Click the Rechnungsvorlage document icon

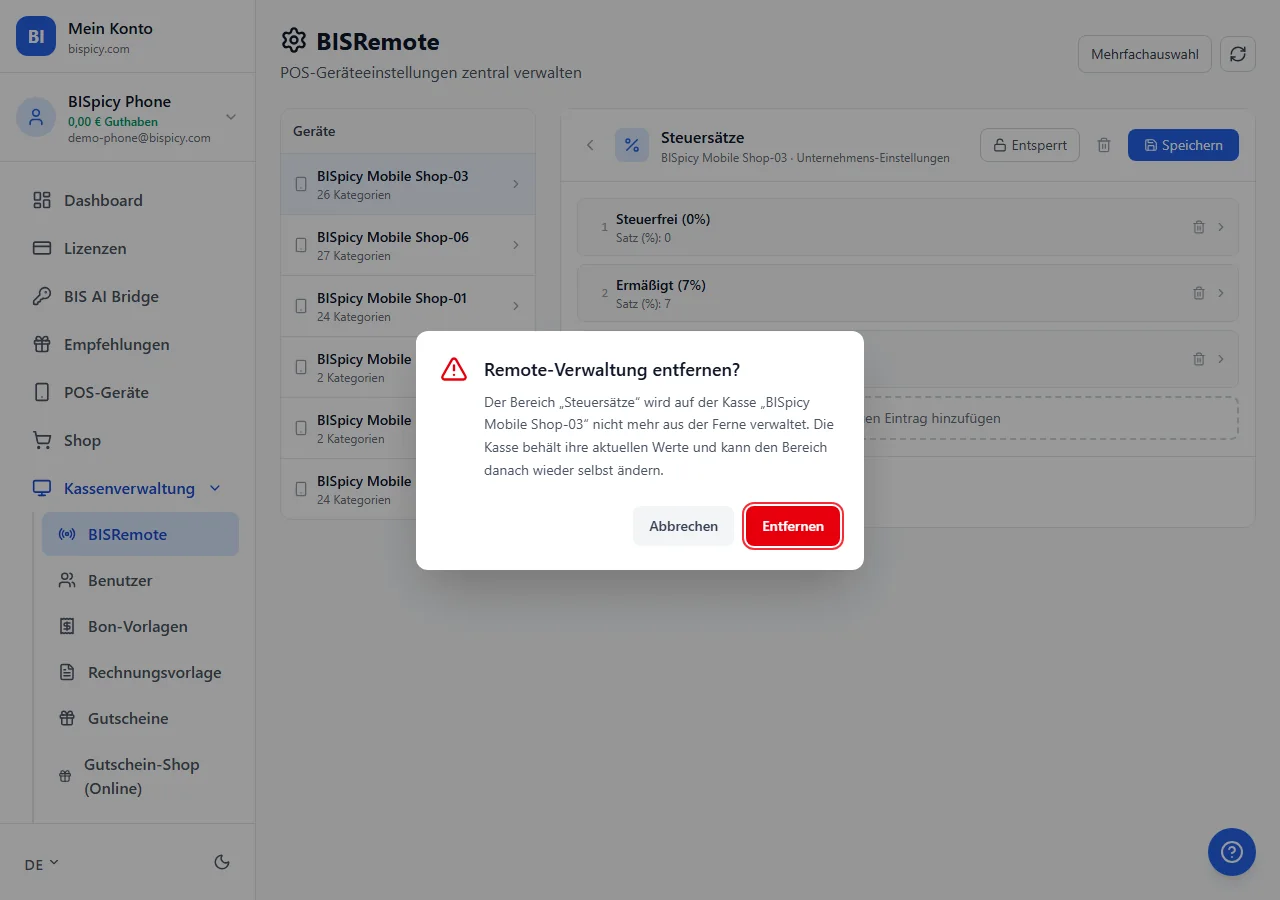point(67,672)
